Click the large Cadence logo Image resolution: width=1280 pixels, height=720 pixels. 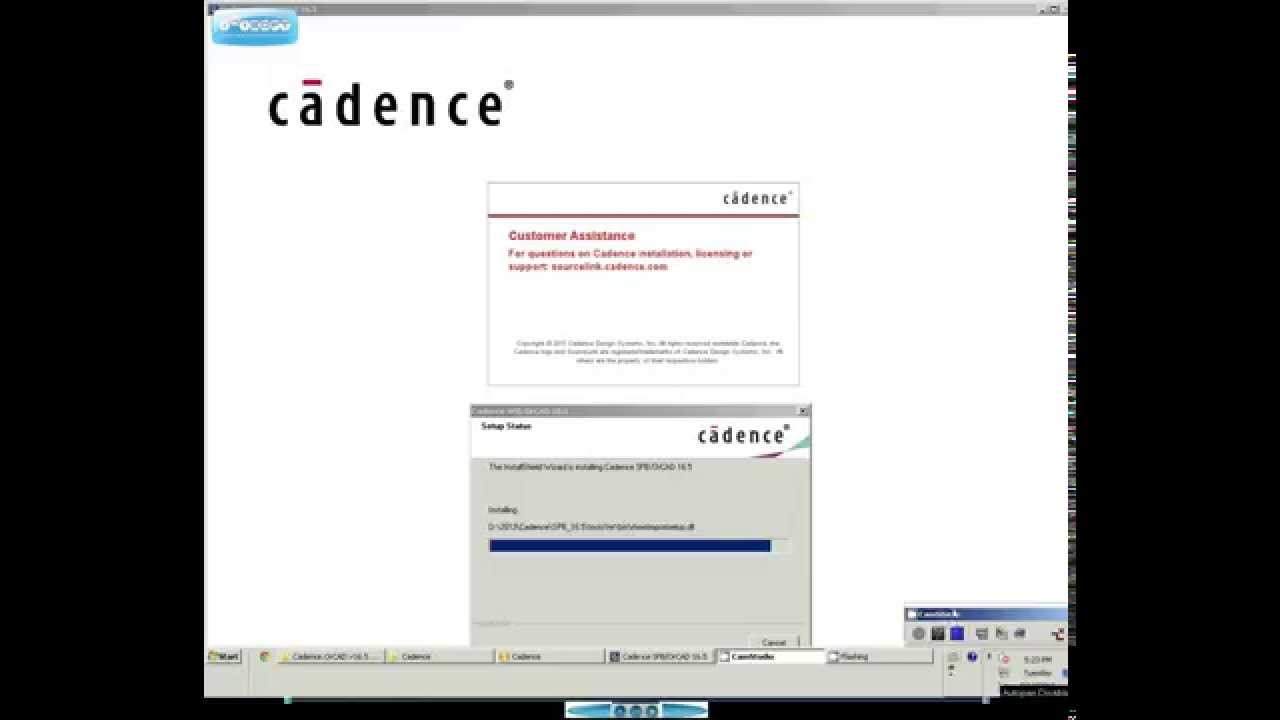click(391, 103)
